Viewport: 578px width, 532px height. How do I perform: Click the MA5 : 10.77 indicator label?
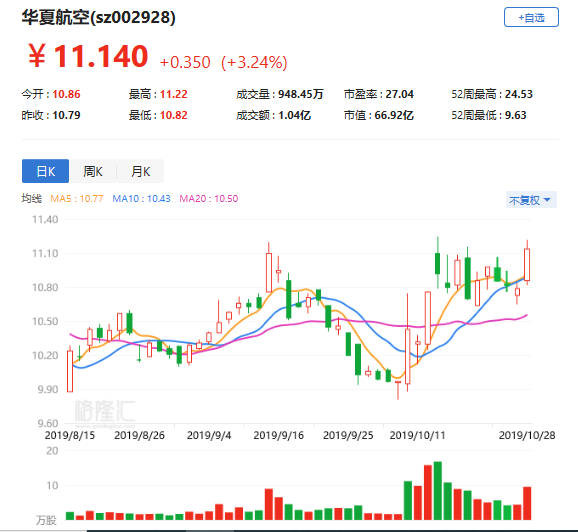click(x=77, y=199)
